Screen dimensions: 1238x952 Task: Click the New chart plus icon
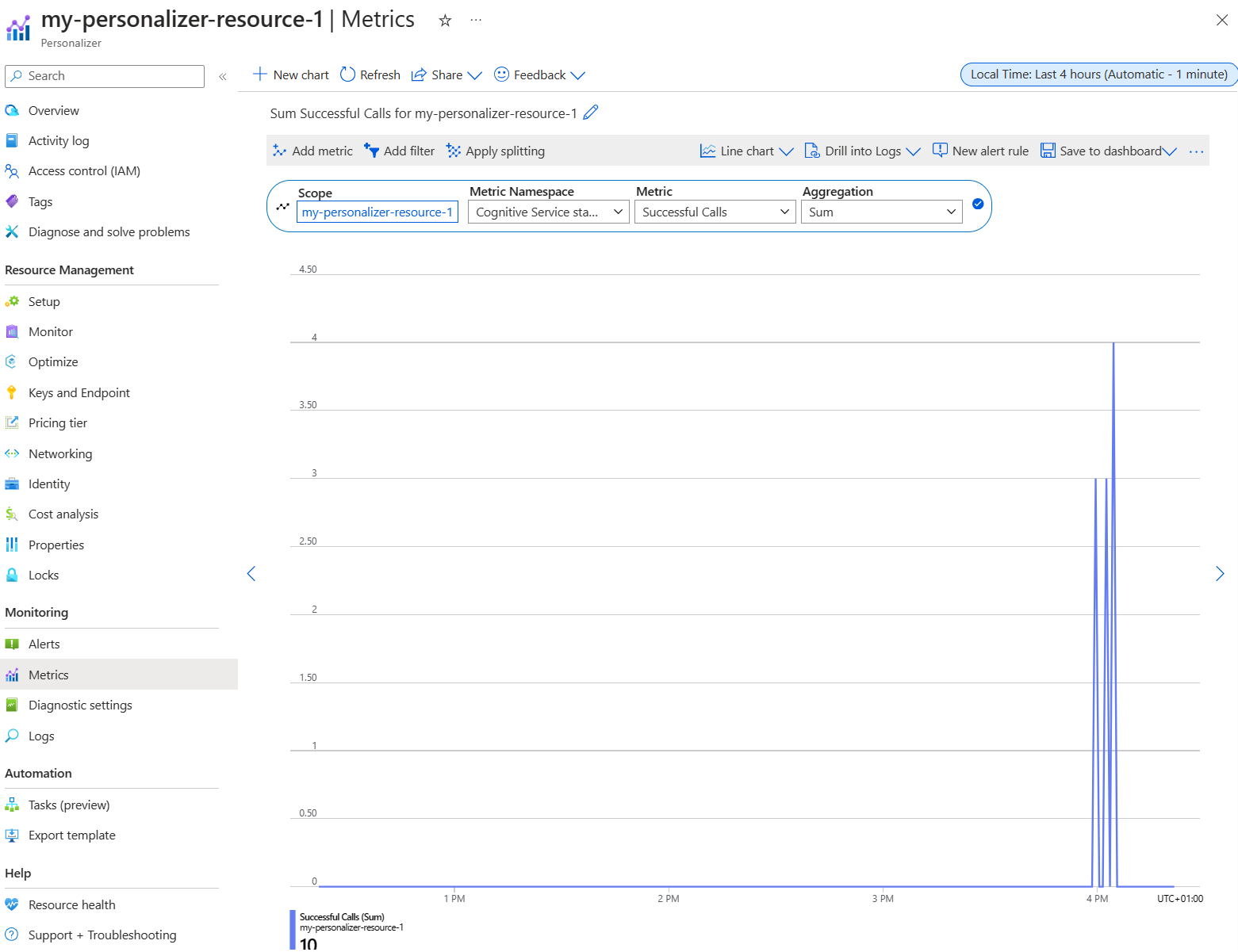tap(259, 75)
